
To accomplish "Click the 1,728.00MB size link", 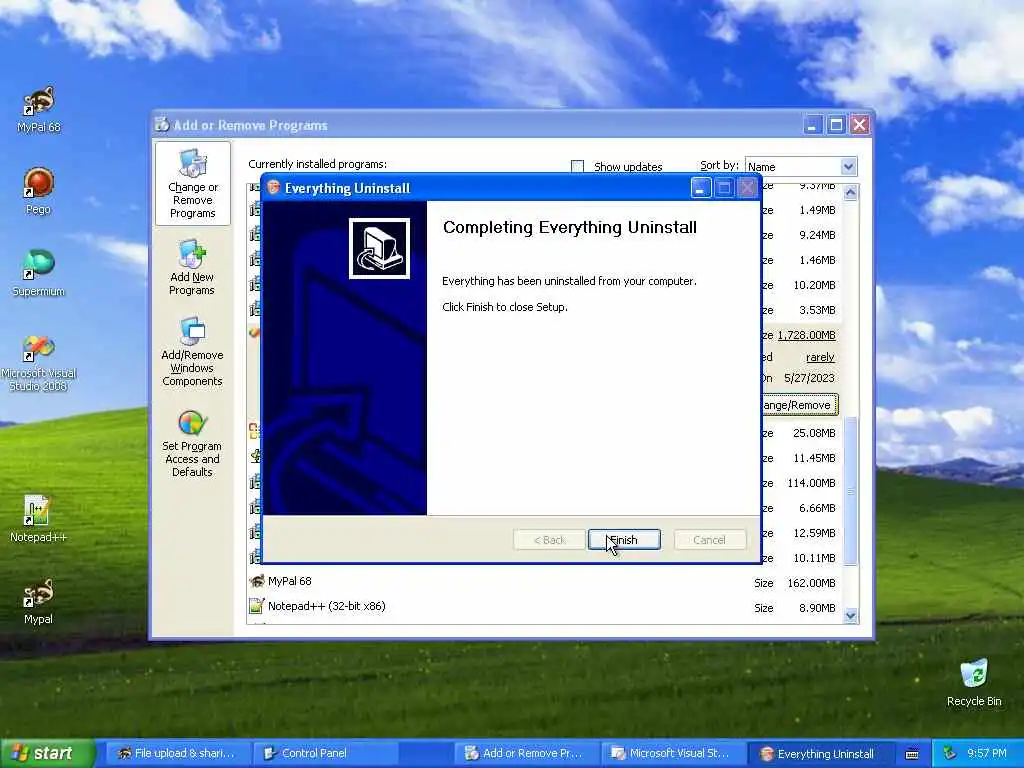I will point(807,335).
